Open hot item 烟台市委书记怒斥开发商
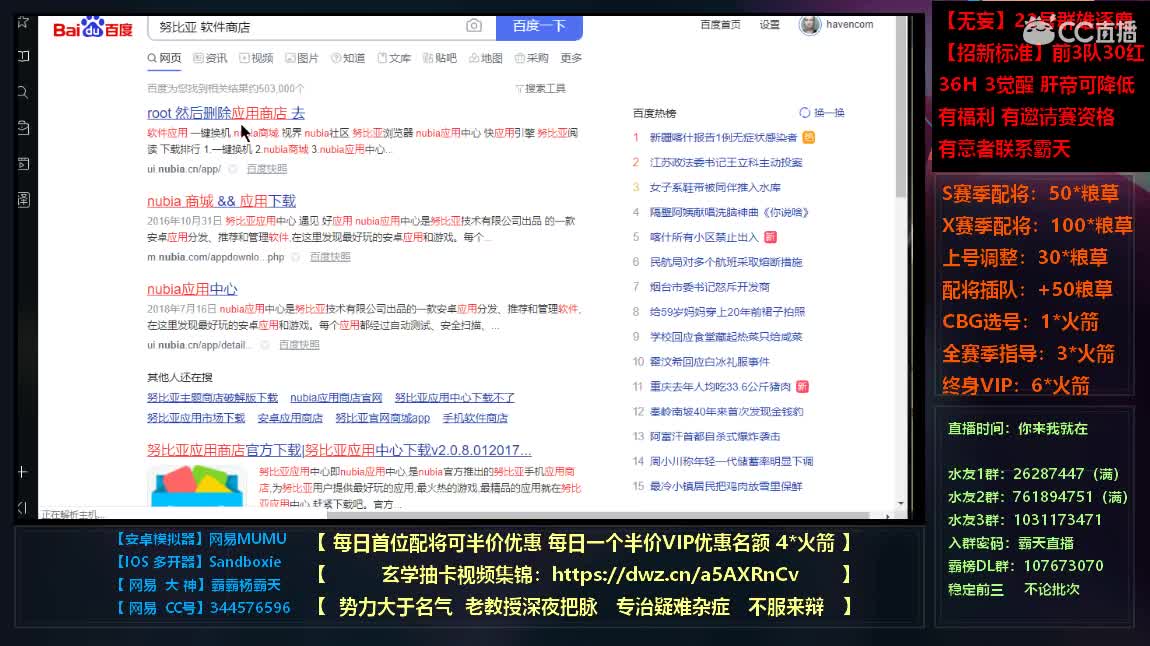This screenshot has height=646, width=1150. pos(709,287)
